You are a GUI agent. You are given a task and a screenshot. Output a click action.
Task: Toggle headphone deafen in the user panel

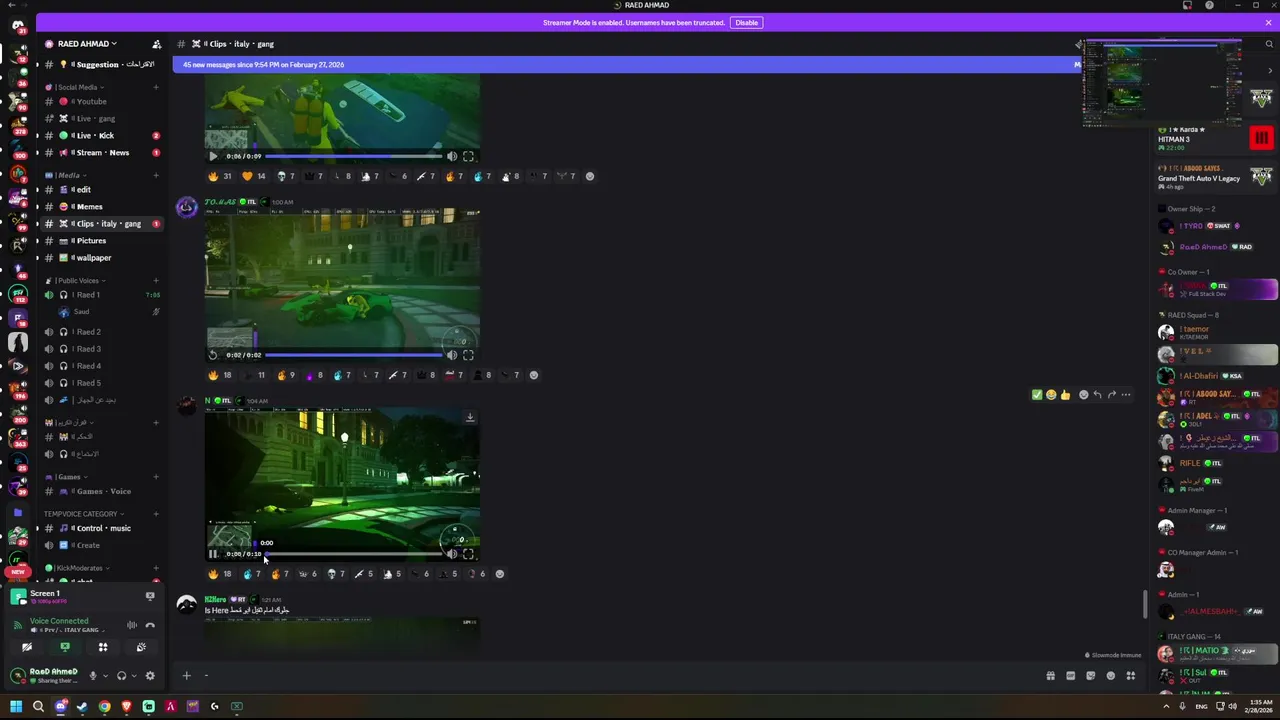(x=122, y=675)
